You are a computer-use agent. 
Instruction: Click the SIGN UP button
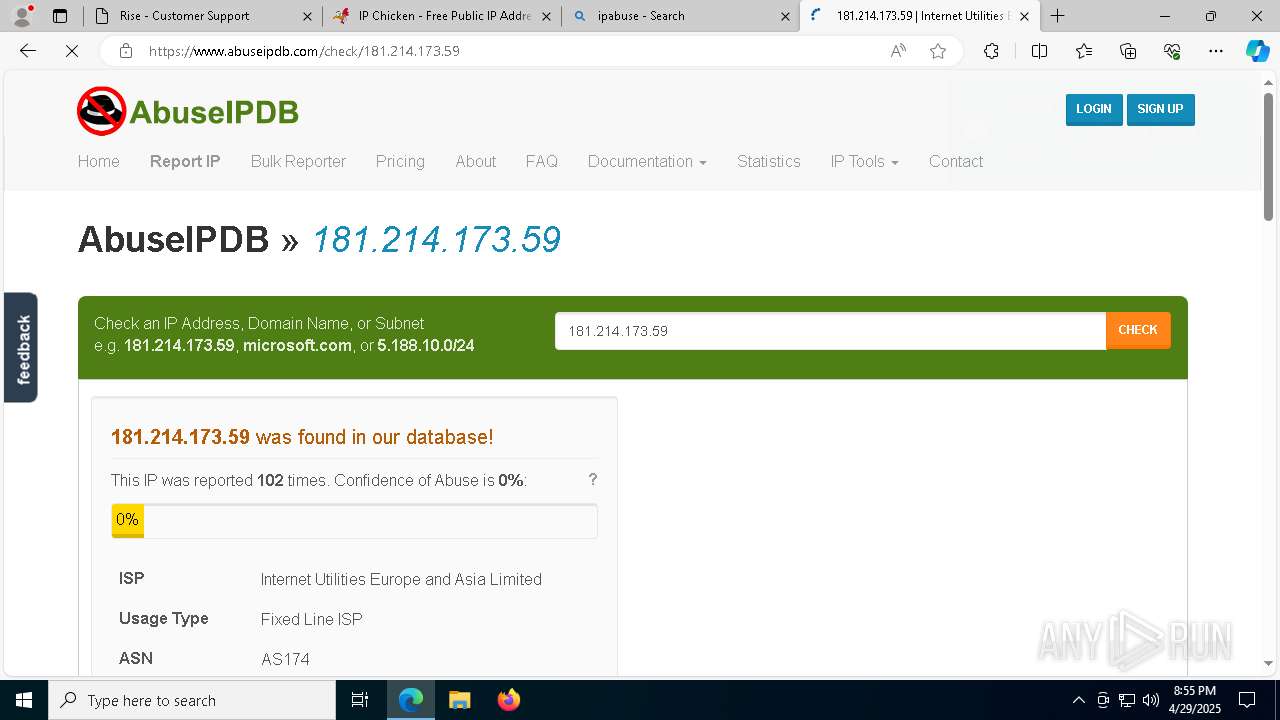(x=1160, y=109)
